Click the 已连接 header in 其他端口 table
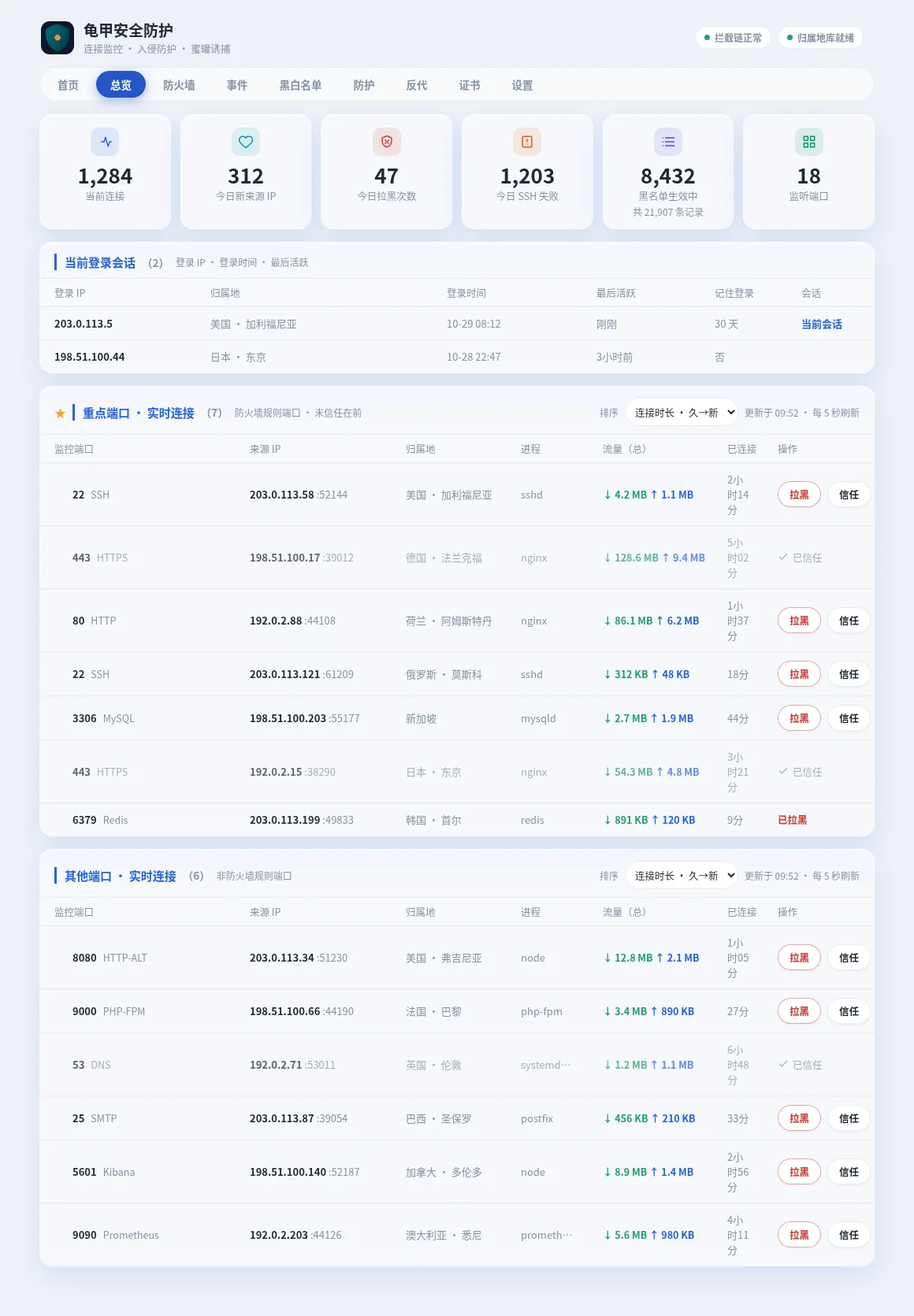The width and height of the screenshot is (914, 1316). [741, 912]
